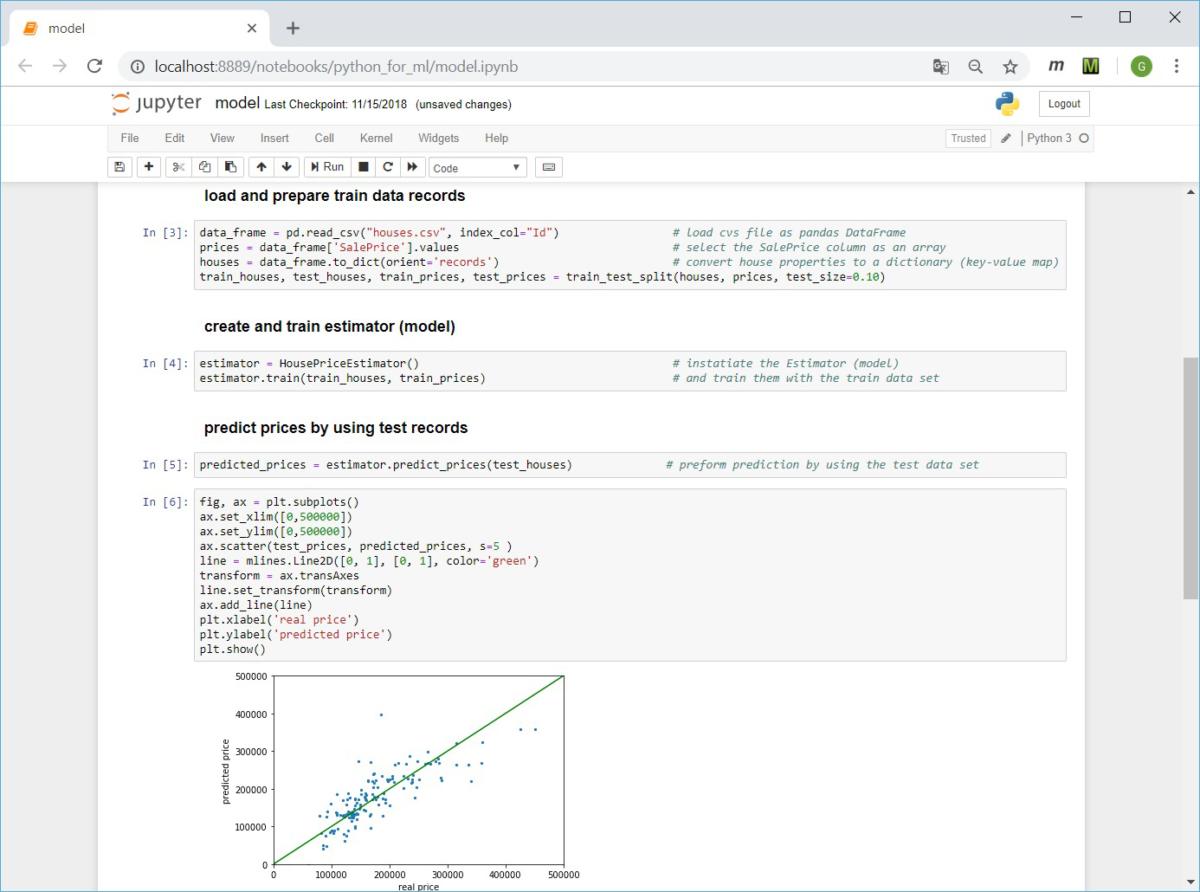Click inside code cell In [5]
This screenshot has width=1200, height=892.
point(630,465)
